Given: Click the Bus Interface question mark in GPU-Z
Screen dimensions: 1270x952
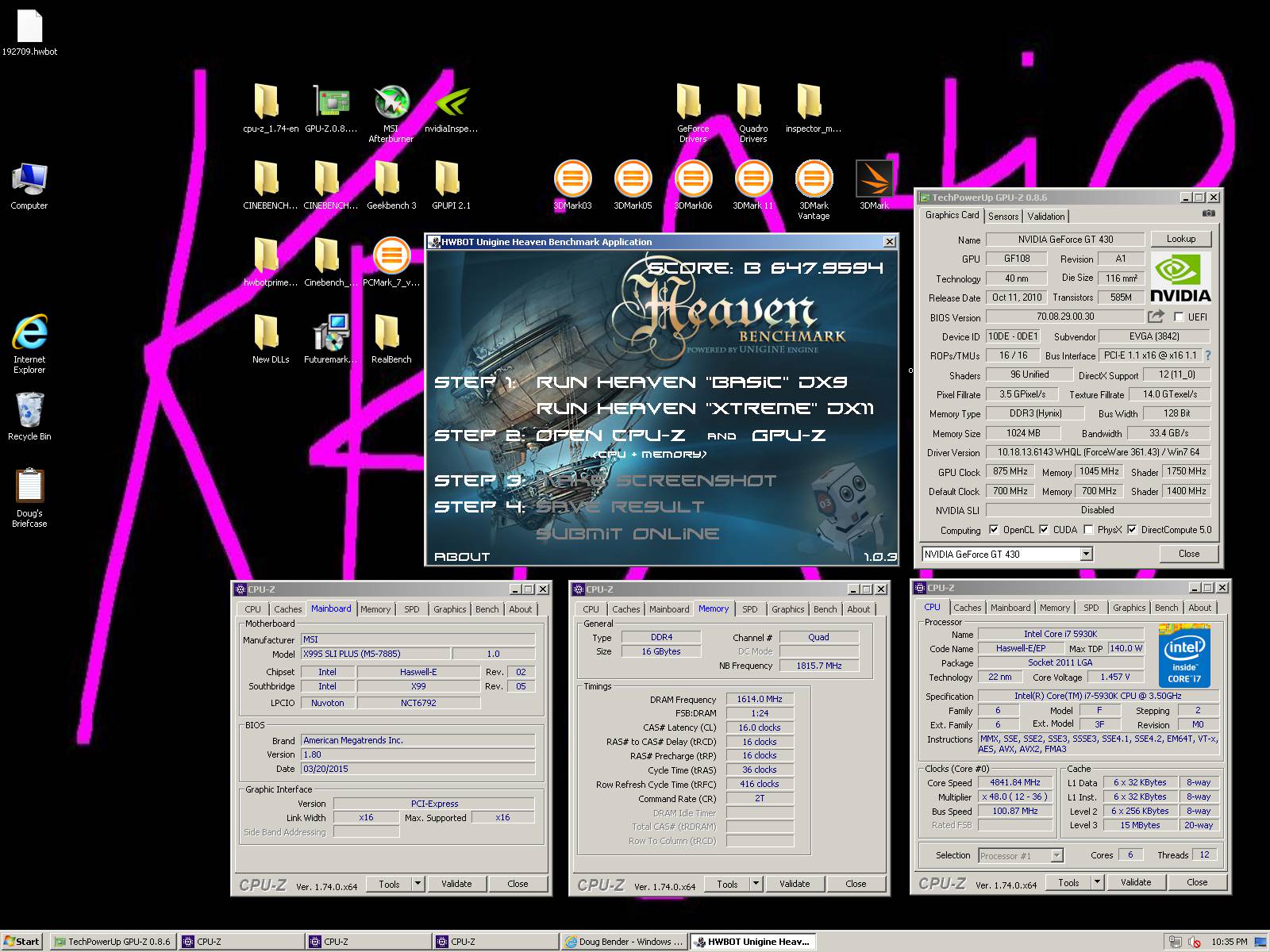Looking at the screenshot, I should 1208,355.
